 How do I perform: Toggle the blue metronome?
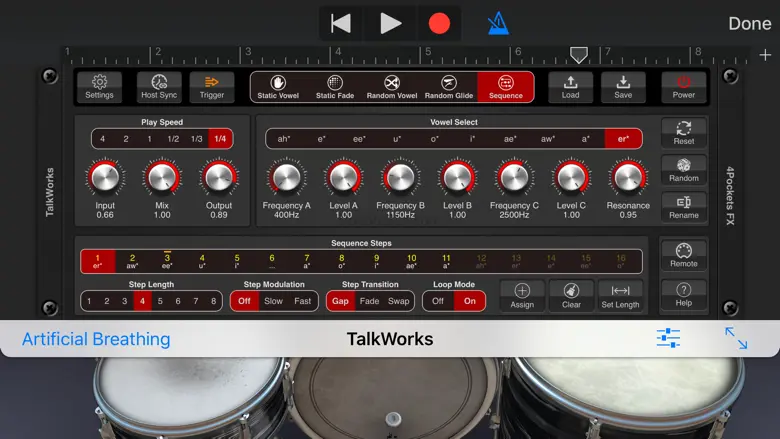point(497,23)
